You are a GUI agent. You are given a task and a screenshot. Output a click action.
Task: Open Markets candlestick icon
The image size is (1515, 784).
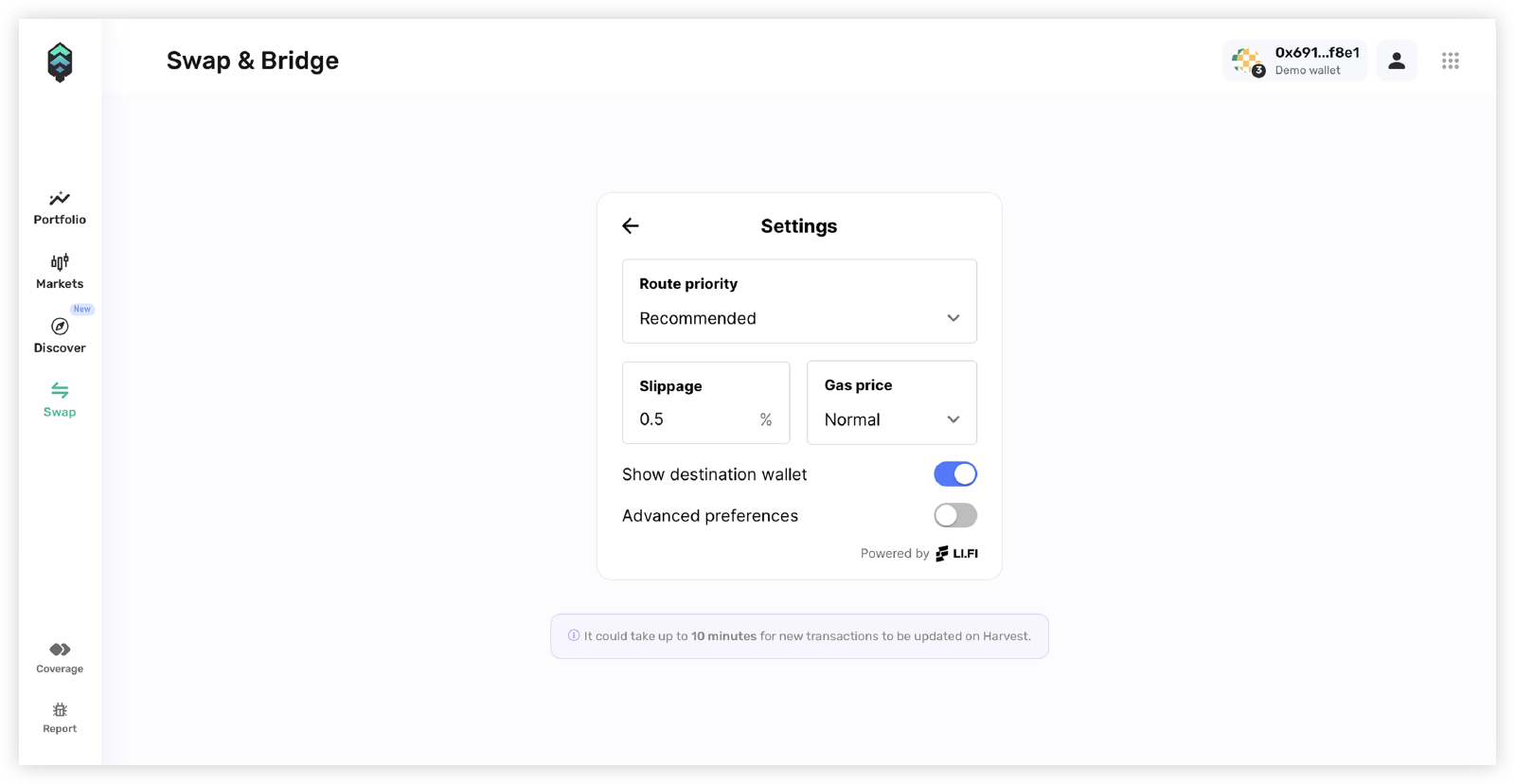click(x=60, y=262)
